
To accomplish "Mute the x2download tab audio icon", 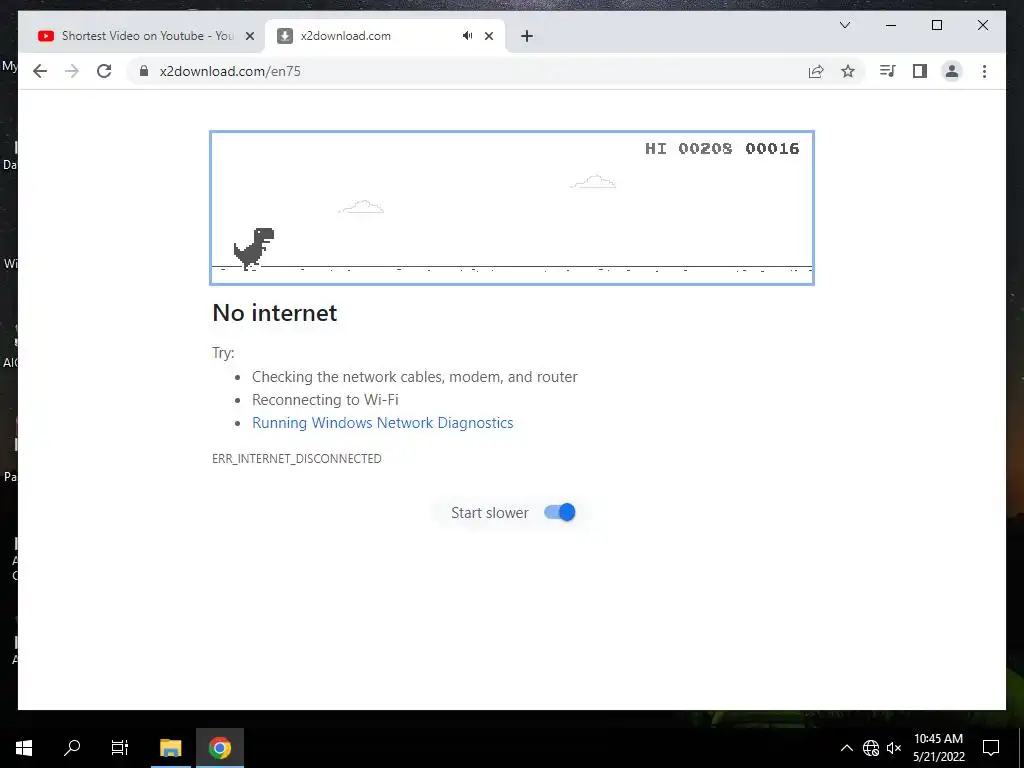I will 467,36.
